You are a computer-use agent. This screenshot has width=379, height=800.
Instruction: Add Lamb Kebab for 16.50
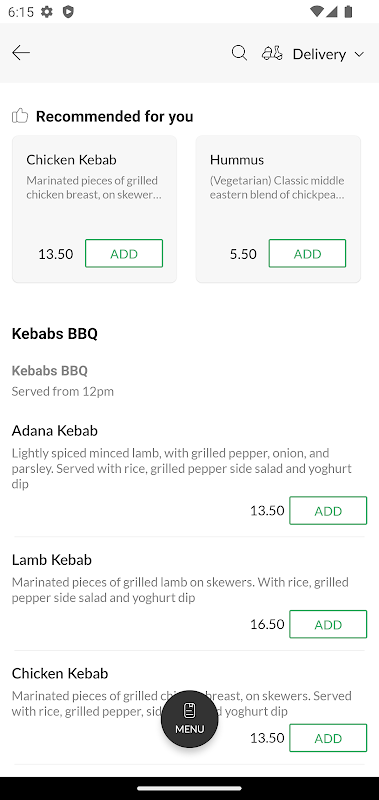click(328, 624)
